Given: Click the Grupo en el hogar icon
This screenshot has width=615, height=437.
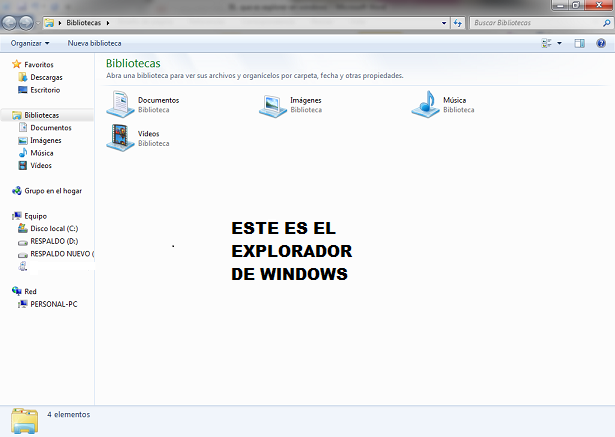Looking at the screenshot, I should [x=16, y=191].
